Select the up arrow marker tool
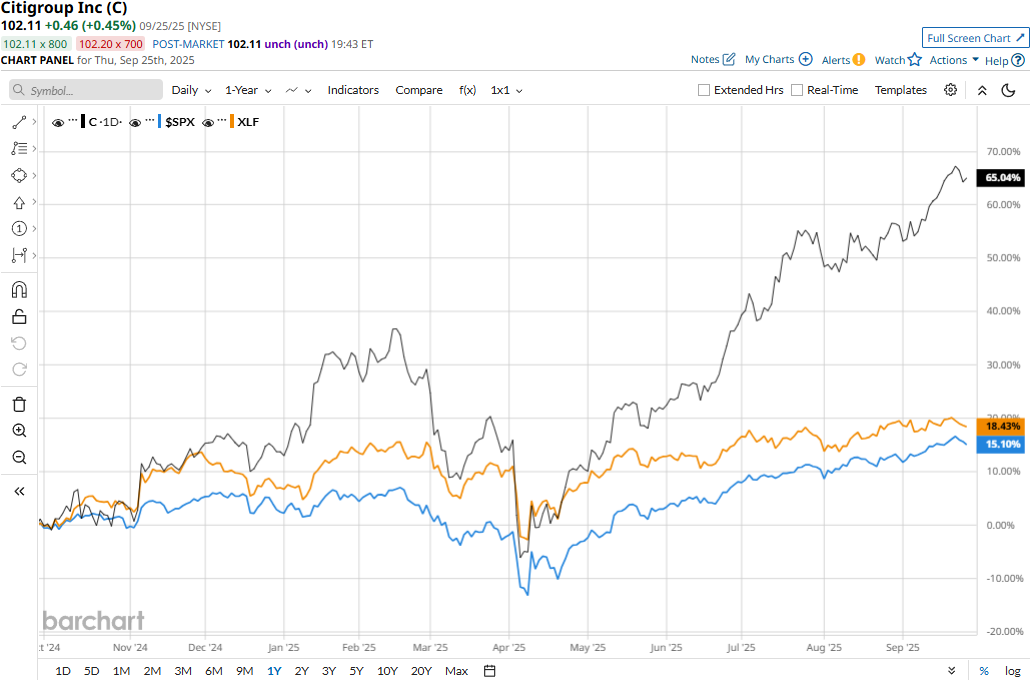Screen dimensions: 1031x680 coord(19,203)
